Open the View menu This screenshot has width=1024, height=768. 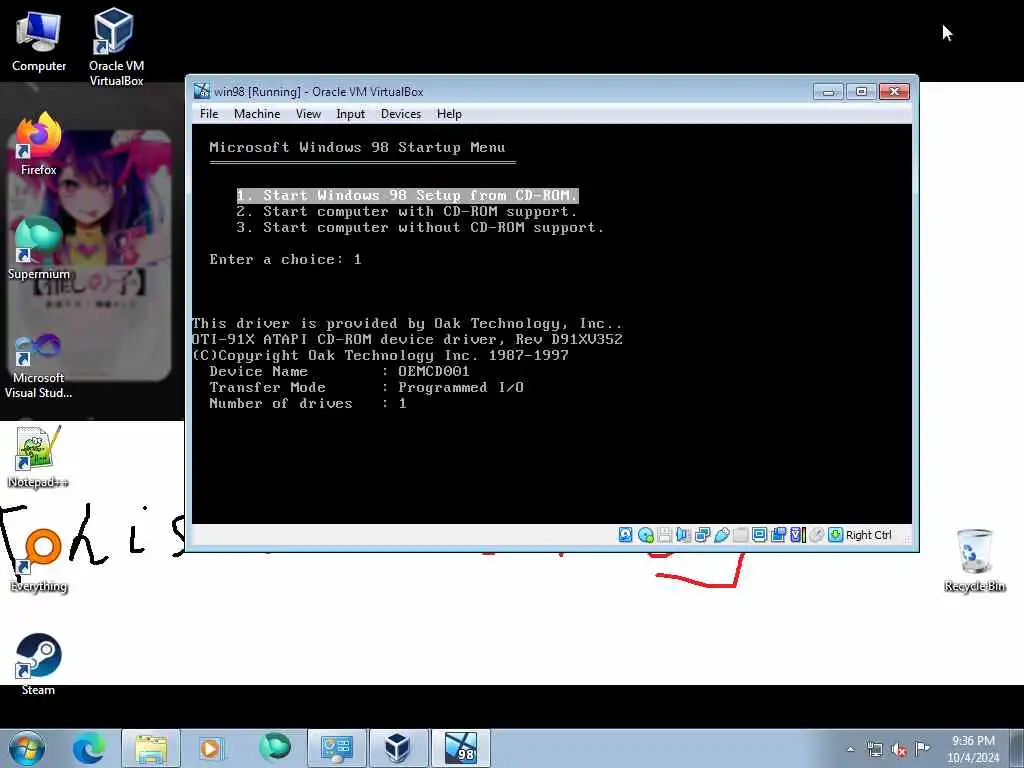(308, 114)
